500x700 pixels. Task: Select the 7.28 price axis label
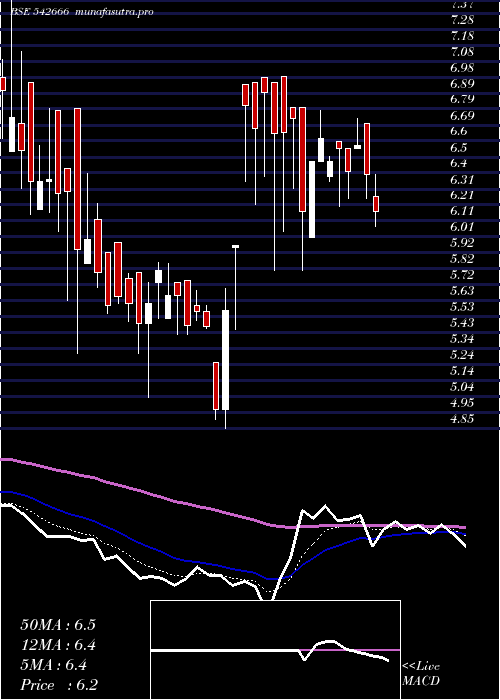[462, 20]
